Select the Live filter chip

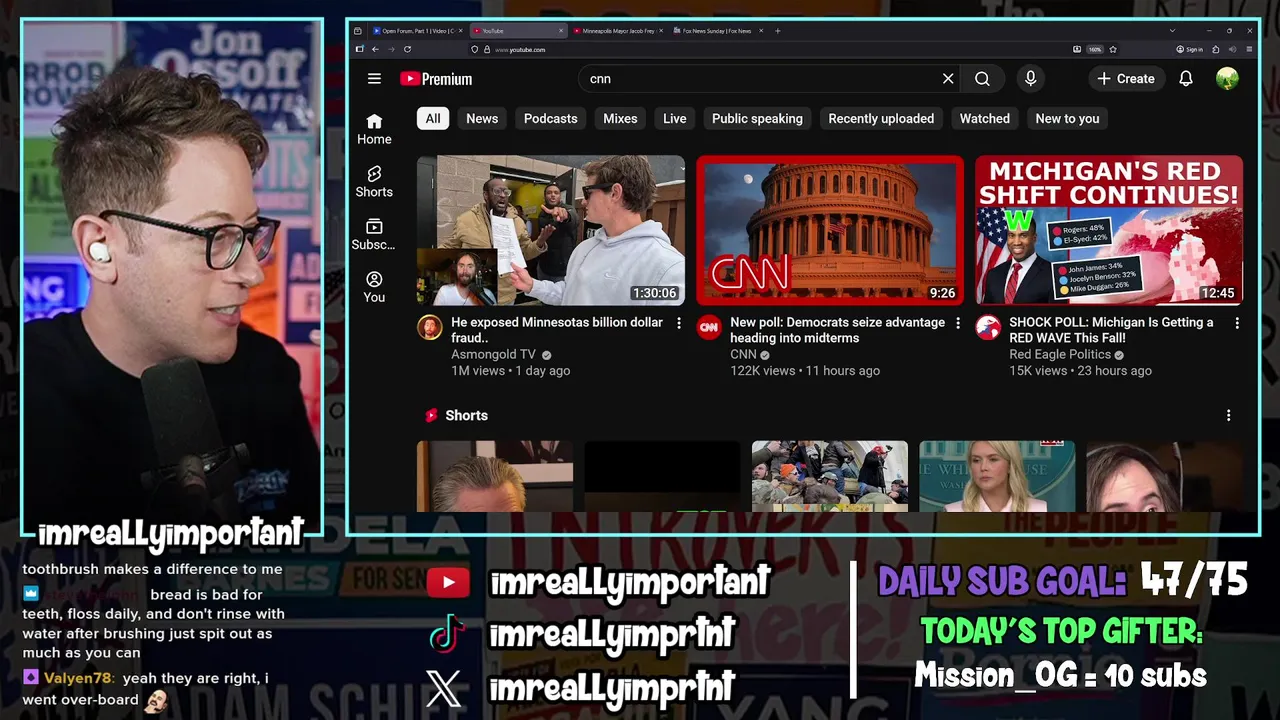tap(675, 118)
